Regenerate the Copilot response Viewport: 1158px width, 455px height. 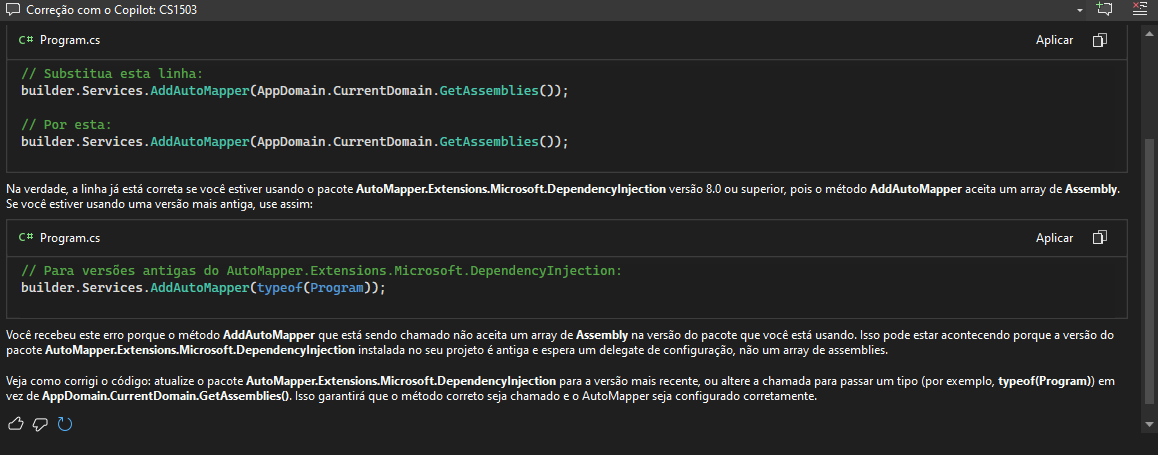[x=65, y=424]
